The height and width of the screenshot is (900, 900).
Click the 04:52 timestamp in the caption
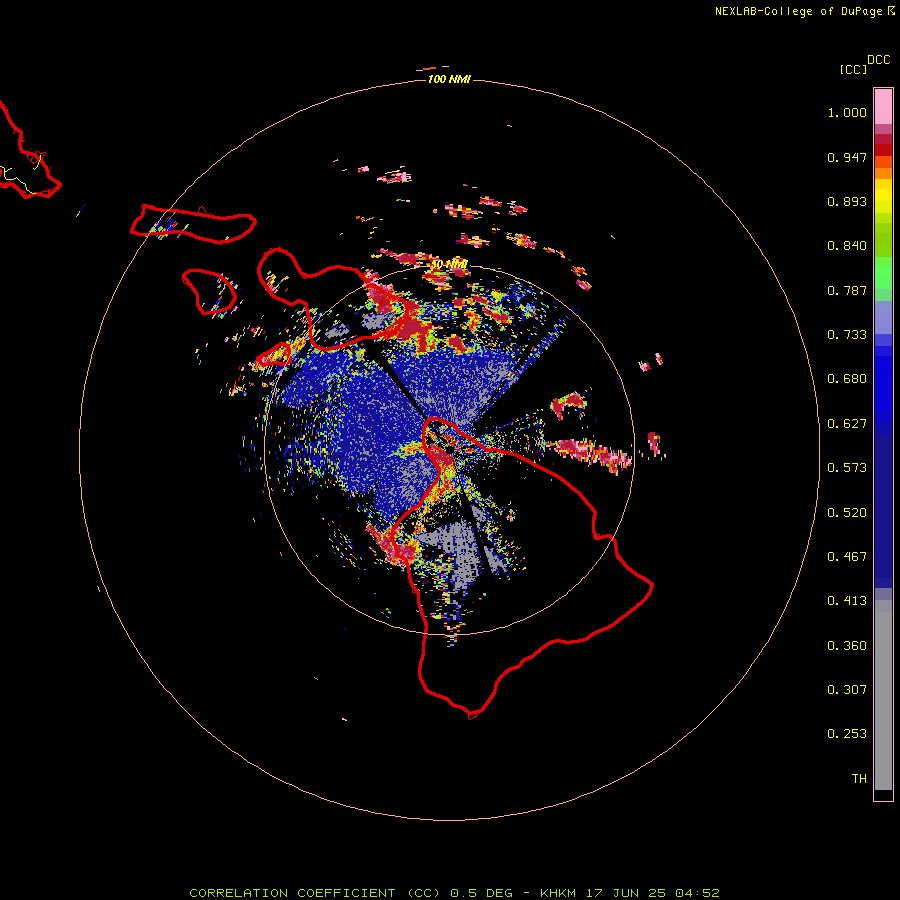pos(697,893)
